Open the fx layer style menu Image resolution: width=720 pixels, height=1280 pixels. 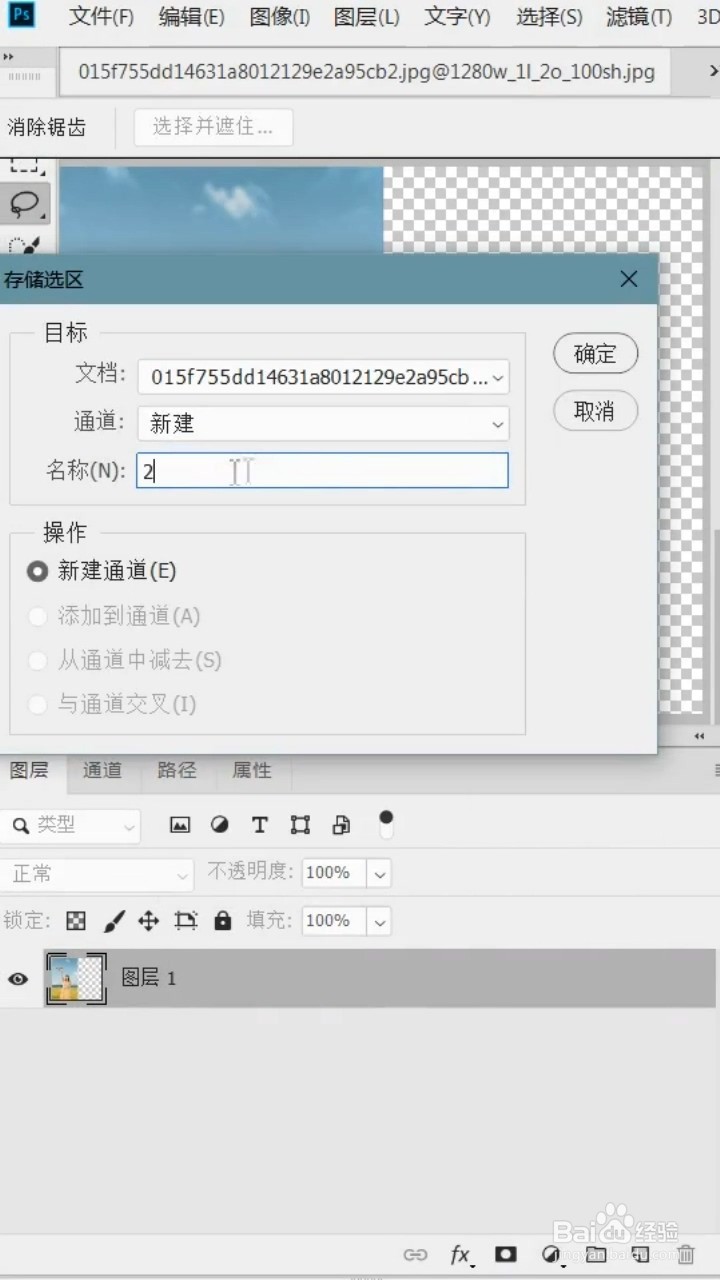[x=461, y=1255]
